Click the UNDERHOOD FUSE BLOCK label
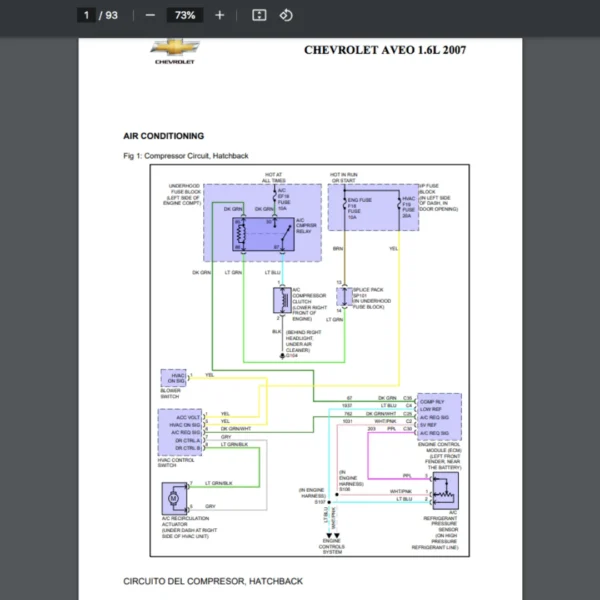The image size is (600, 600). pyautogui.click(x=183, y=194)
